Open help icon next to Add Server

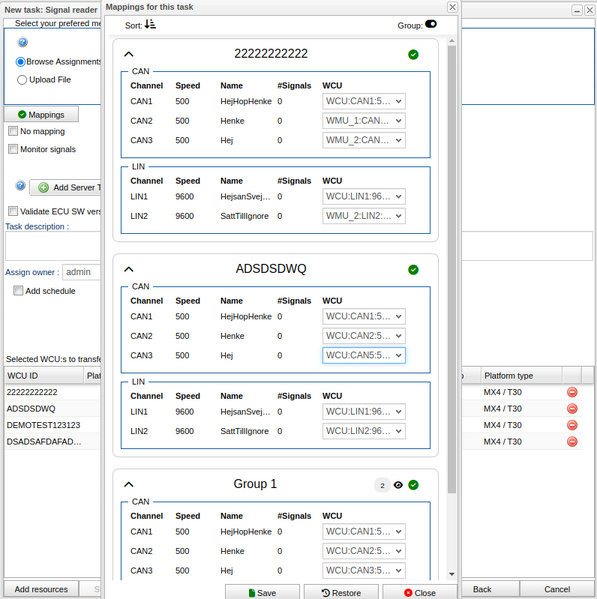click(x=21, y=186)
